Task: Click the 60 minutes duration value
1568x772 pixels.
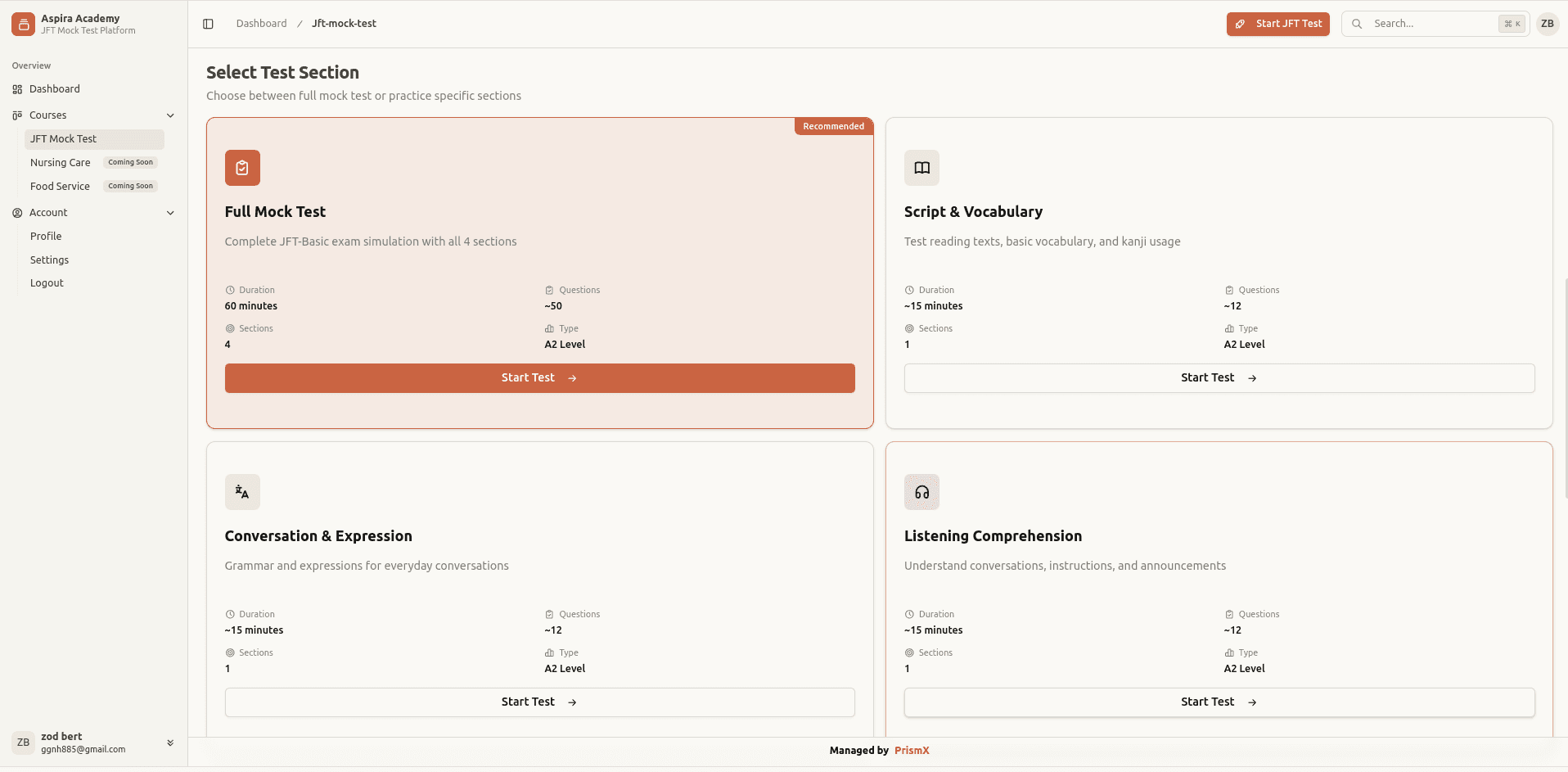Action: (251, 306)
